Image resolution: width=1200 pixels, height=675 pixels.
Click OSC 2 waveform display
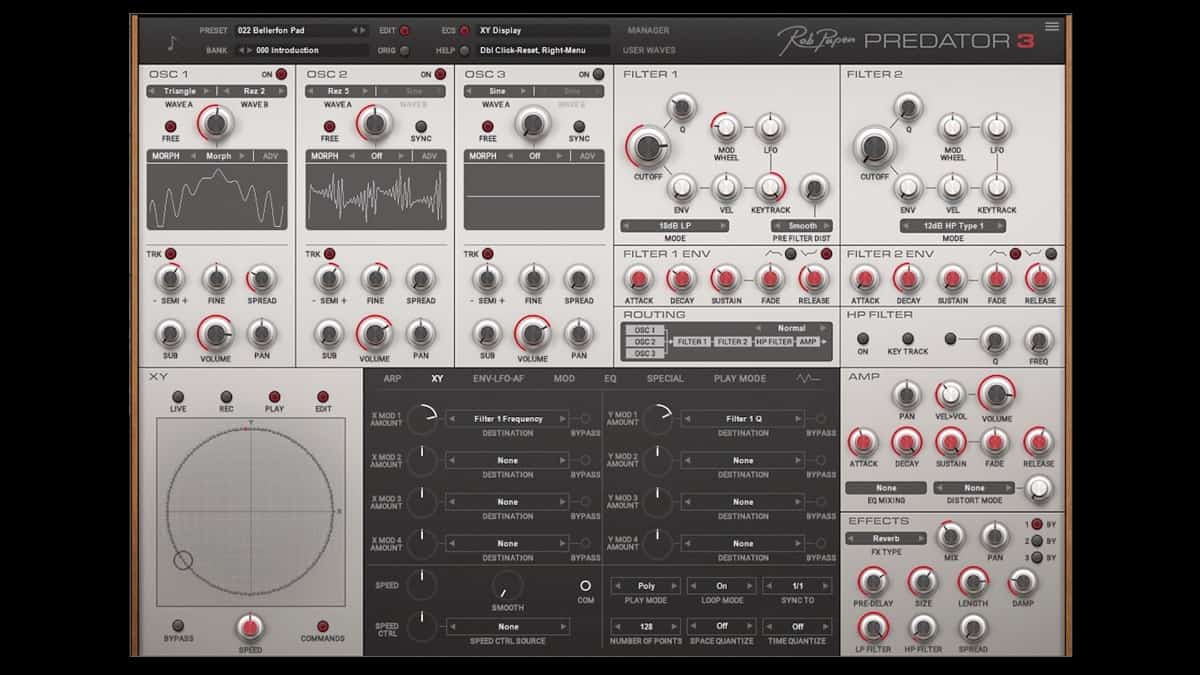click(x=375, y=198)
